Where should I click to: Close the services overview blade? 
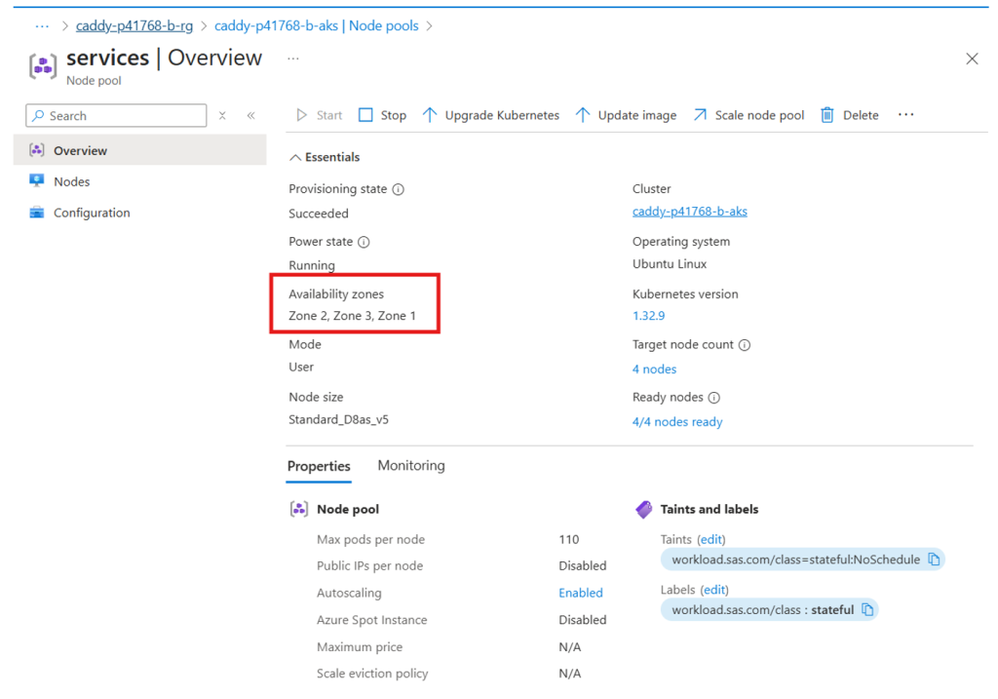(972, 59)
